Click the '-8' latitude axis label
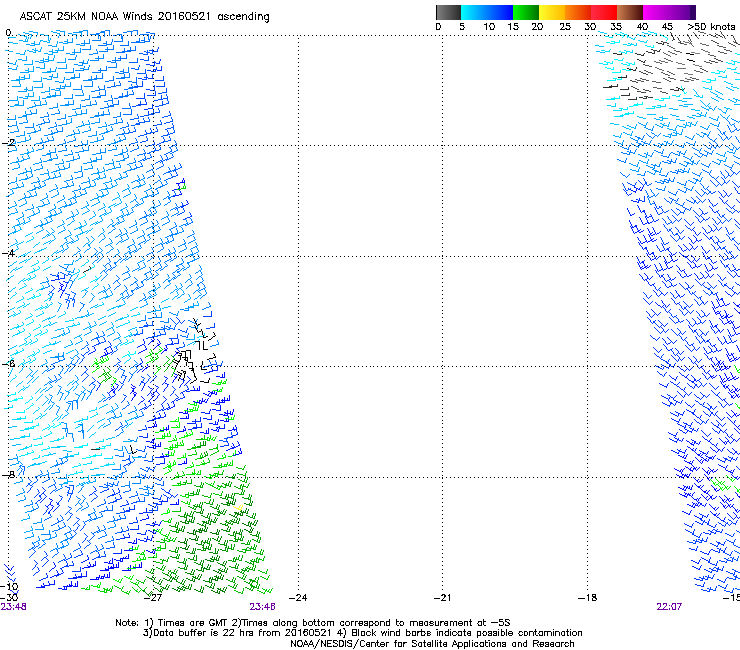Viewport: 740px width, 650px height. pyautogui.click(x=8, y=475)
